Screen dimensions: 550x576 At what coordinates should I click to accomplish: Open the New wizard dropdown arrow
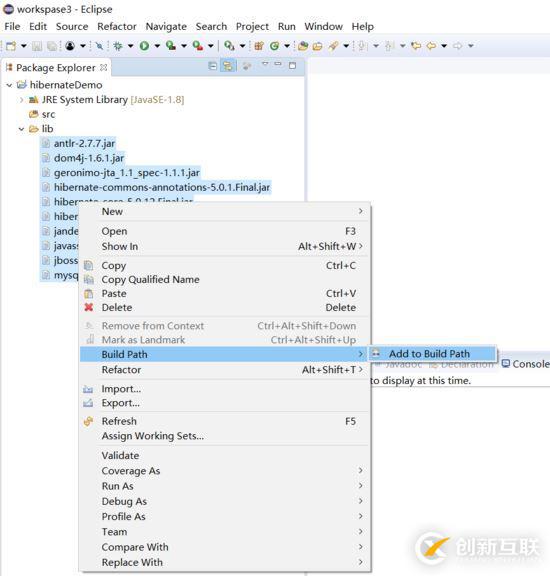click(x=24, y=46)
